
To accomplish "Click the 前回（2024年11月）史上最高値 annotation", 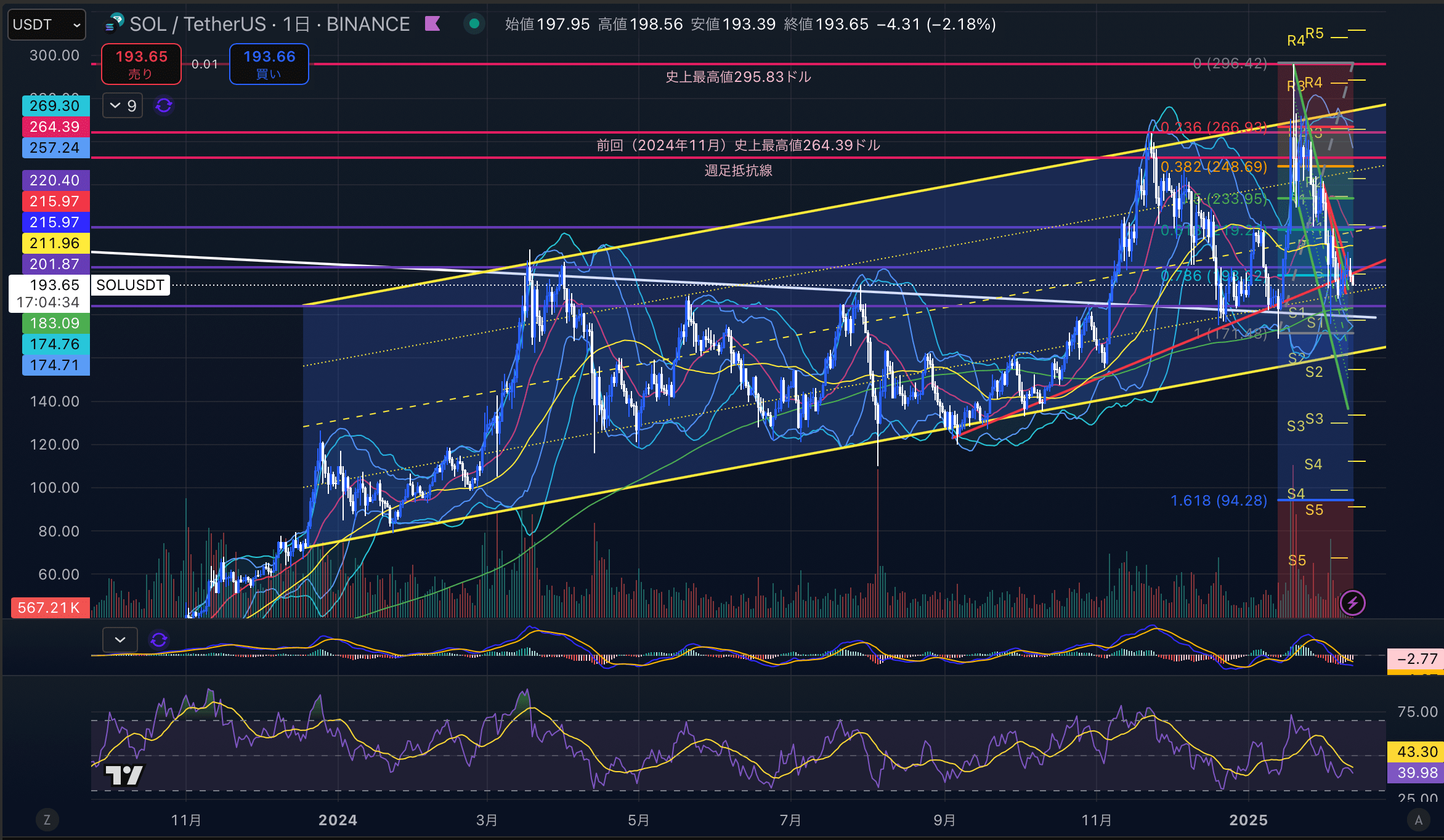I will (x=738, y=145).
